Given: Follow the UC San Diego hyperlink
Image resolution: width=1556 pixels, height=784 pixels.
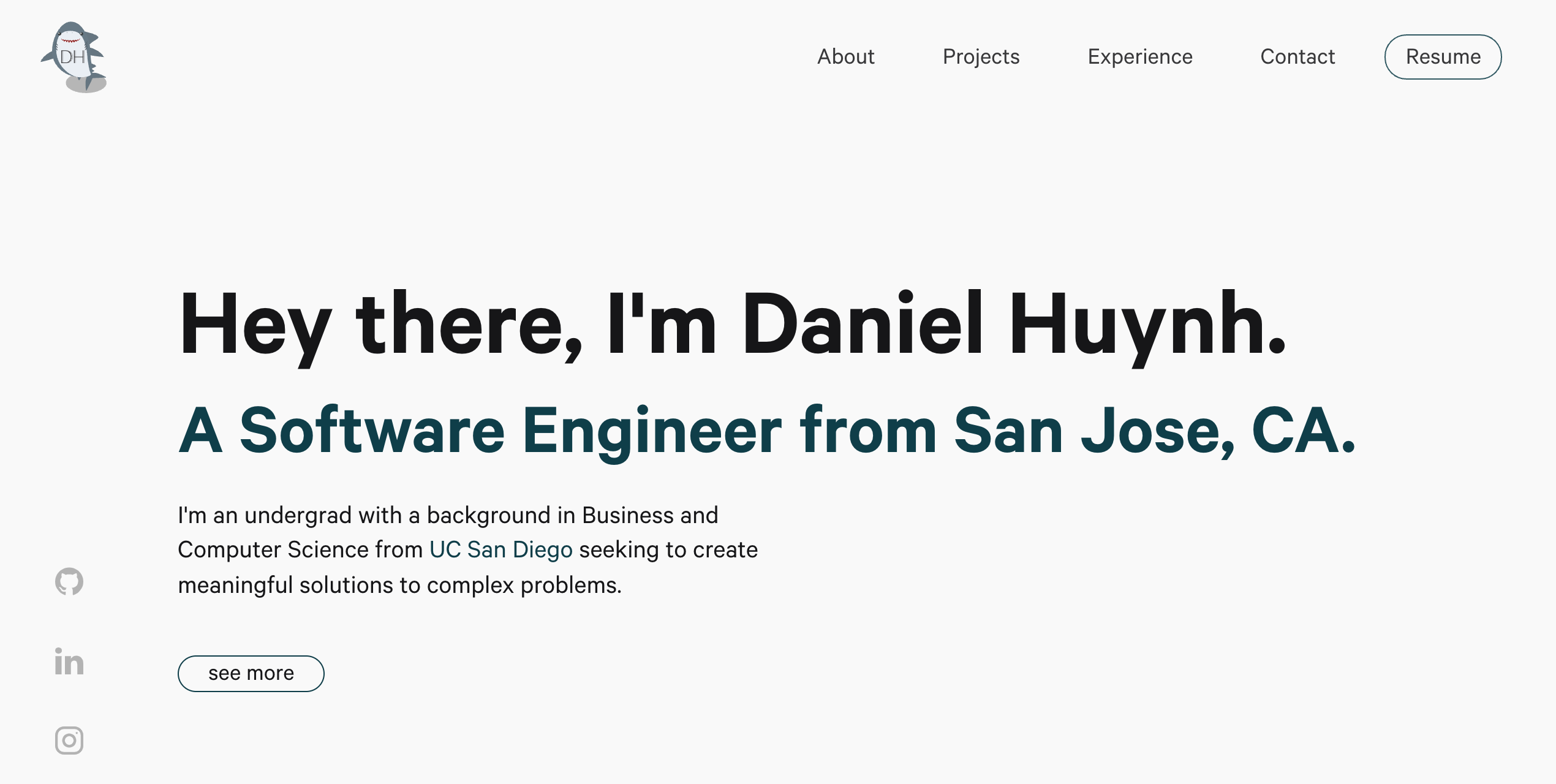Looking at the screenshot, I should (500, 549).
